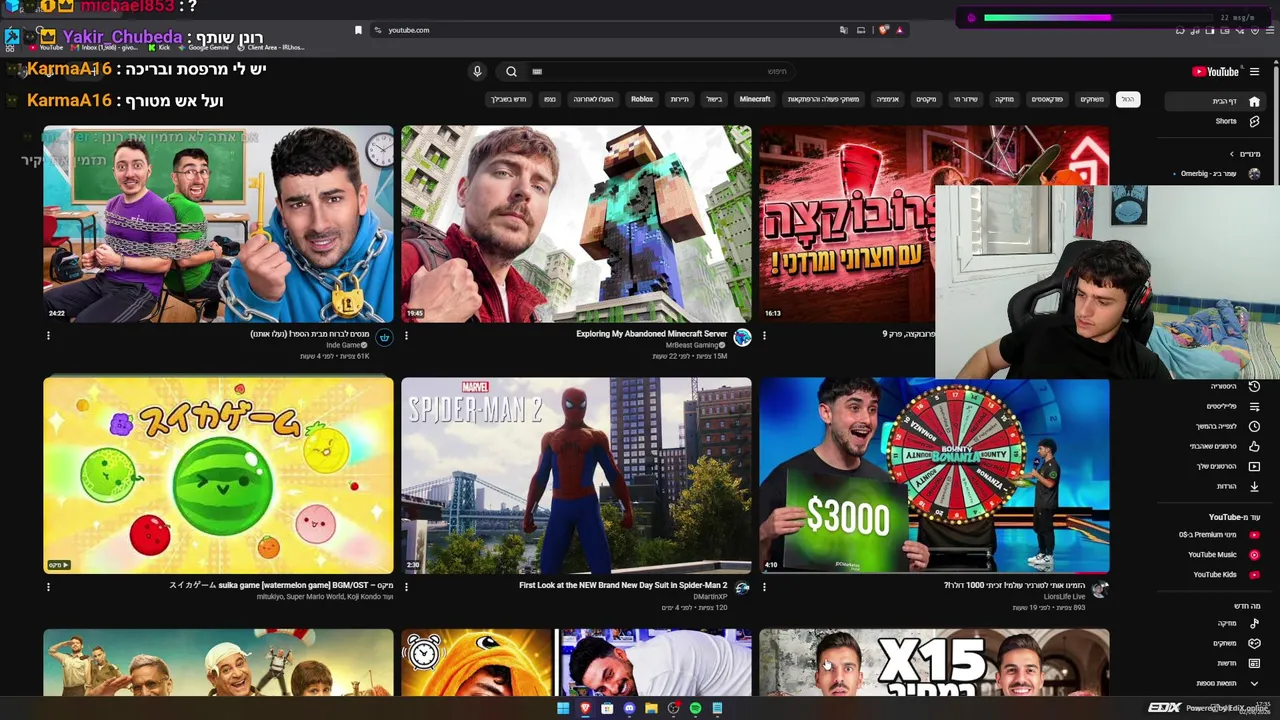Open the Suika watermelon game thumbnail
This screenshot has width=1280, height=720.
(x=218, y=475)
